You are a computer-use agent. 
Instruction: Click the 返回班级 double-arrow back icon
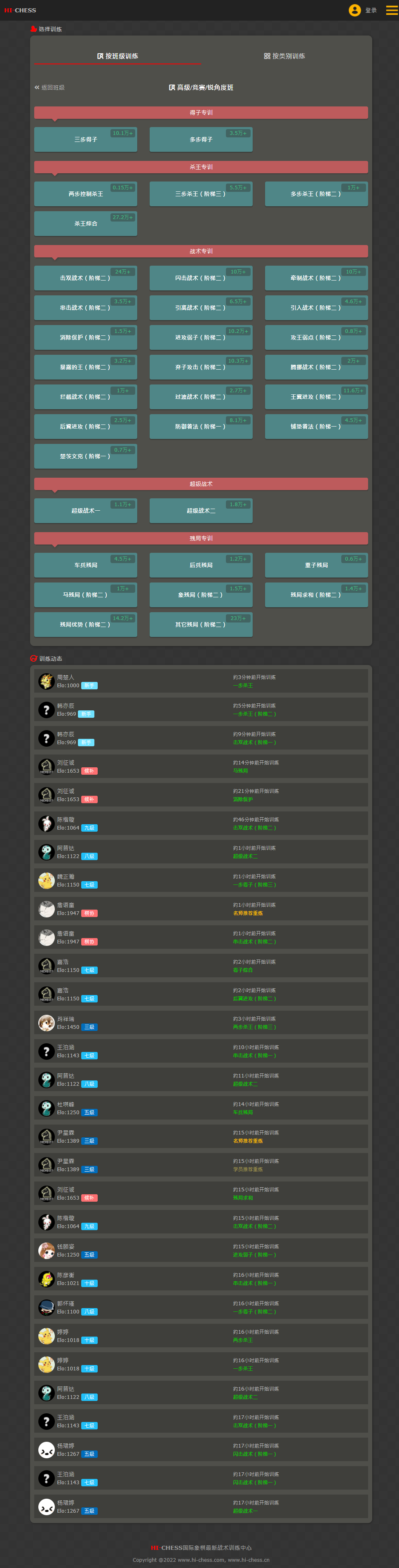tap(37, 87)
